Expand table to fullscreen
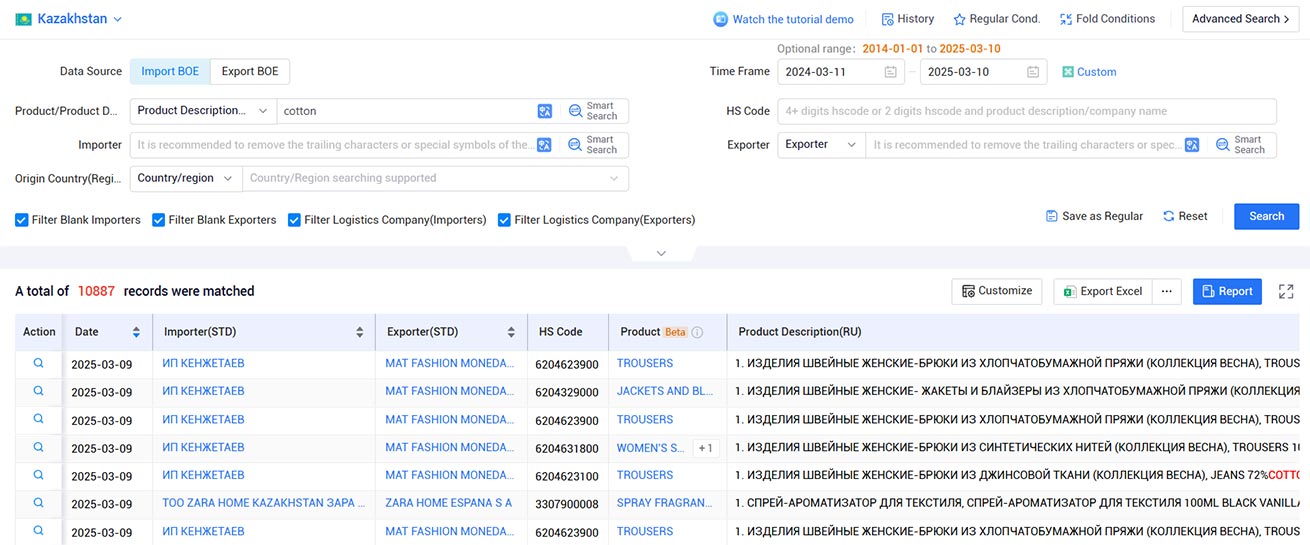 coord(1286,291)
